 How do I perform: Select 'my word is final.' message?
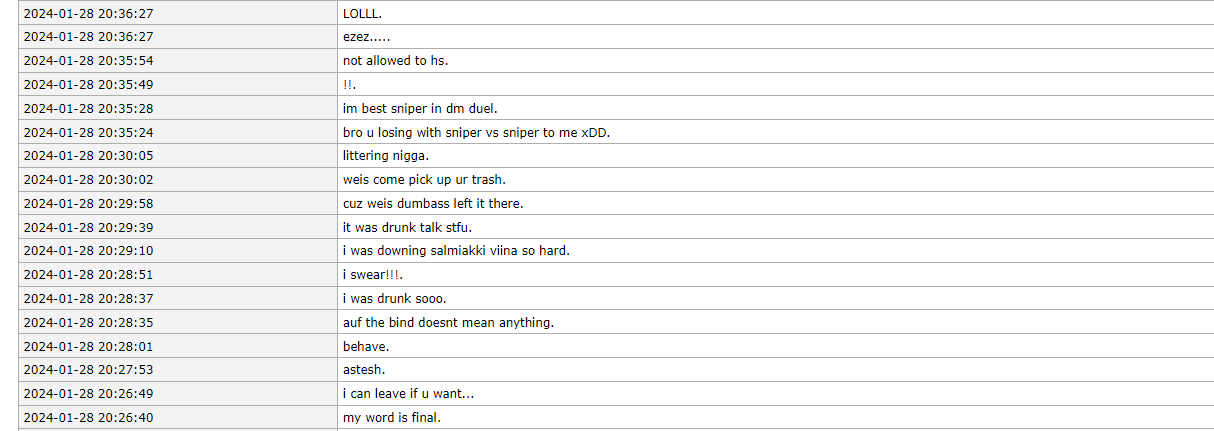[392, 418]
